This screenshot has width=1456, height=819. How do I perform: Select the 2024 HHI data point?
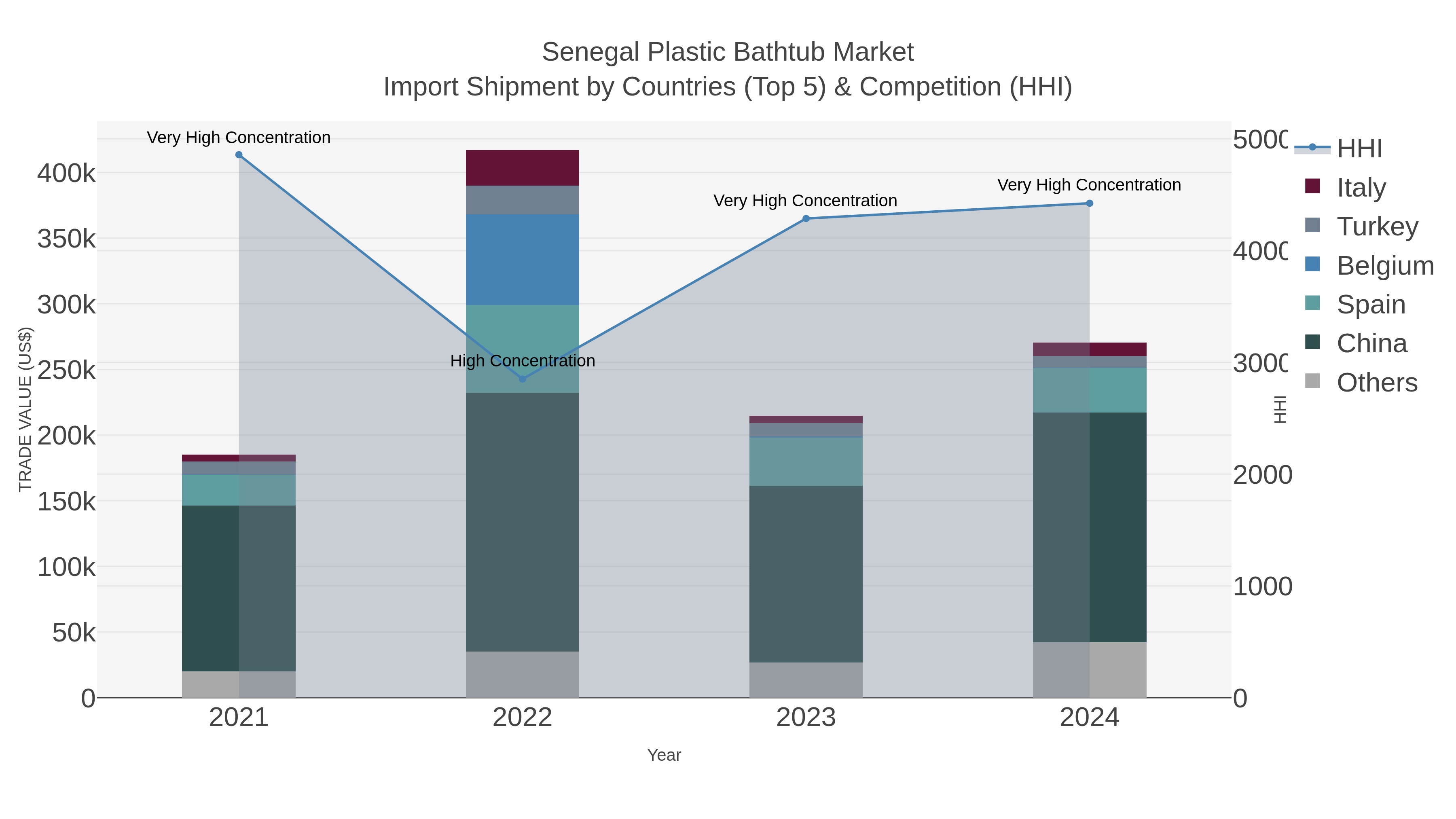[1090, 203]
